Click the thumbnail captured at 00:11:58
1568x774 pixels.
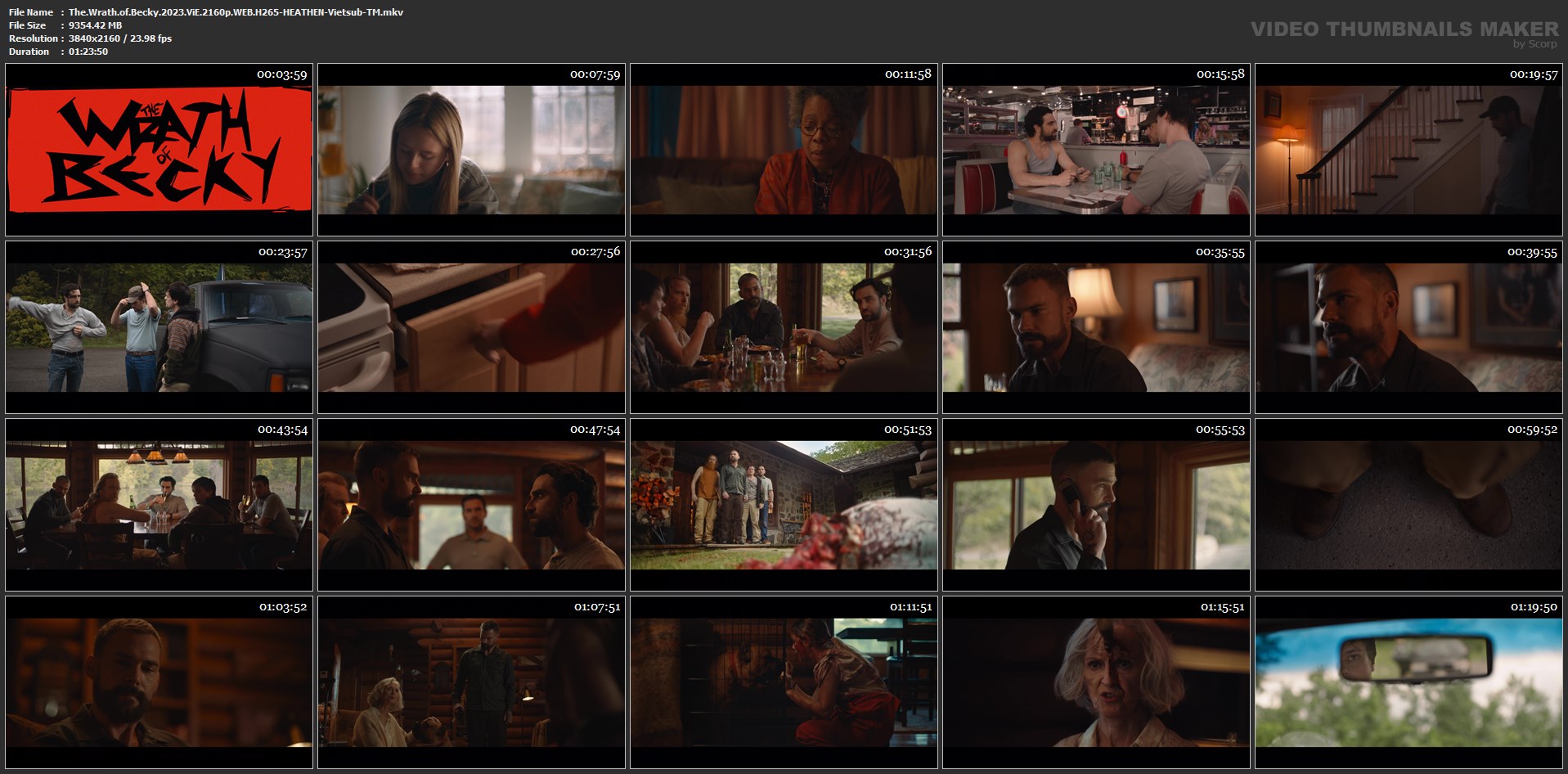click(x=784, y=150)
